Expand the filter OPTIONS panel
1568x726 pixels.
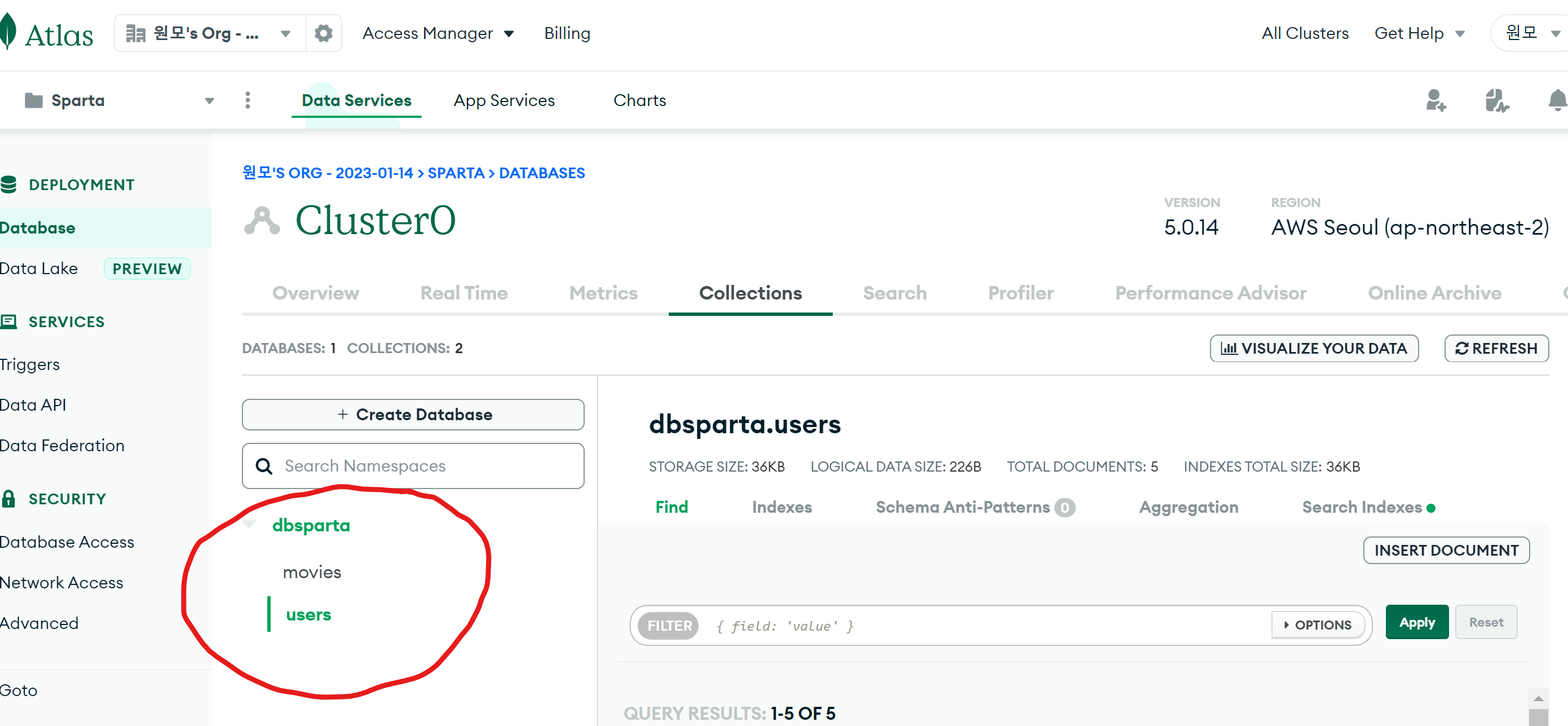[x=1318, y=625]
